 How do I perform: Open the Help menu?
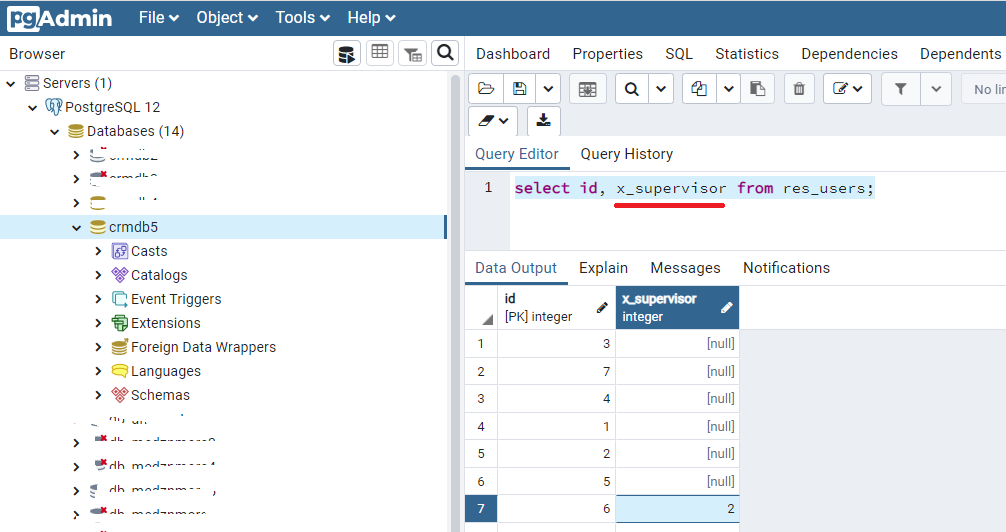pyautogui.click(x=371, y=18)
